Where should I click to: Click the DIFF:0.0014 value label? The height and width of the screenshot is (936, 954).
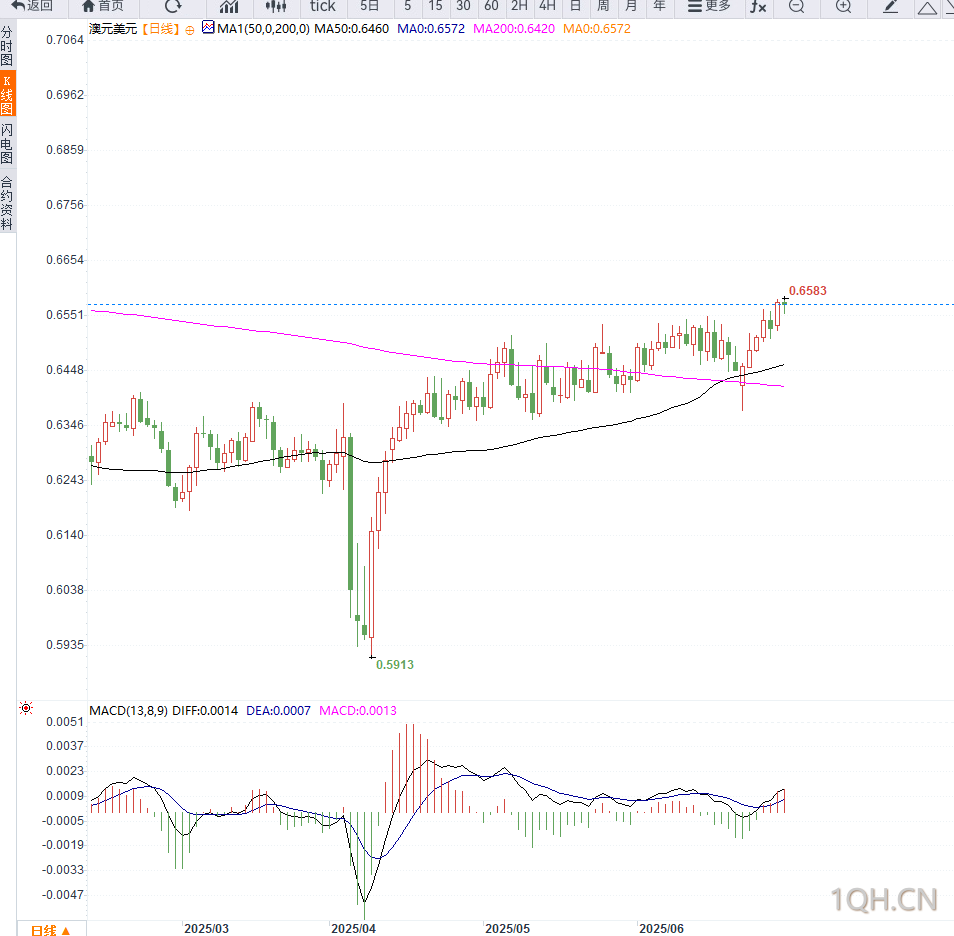pyautogui.click(x=205, y=711)
